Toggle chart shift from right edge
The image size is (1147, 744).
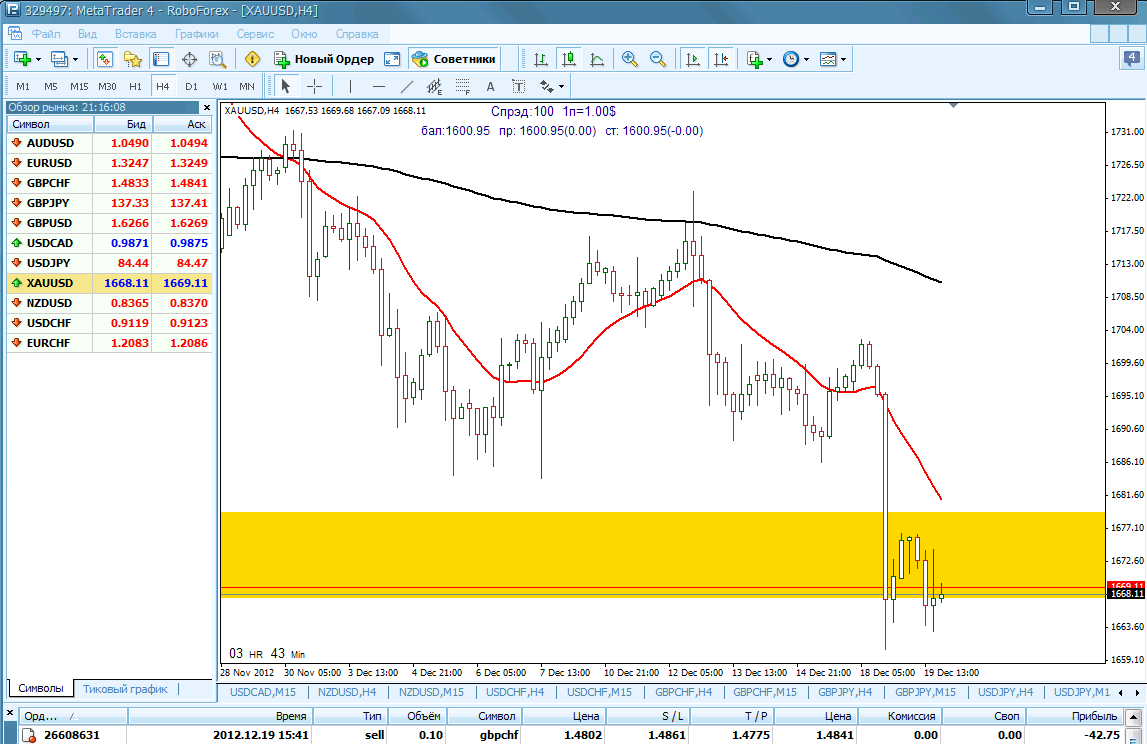(x=721, y=59)
